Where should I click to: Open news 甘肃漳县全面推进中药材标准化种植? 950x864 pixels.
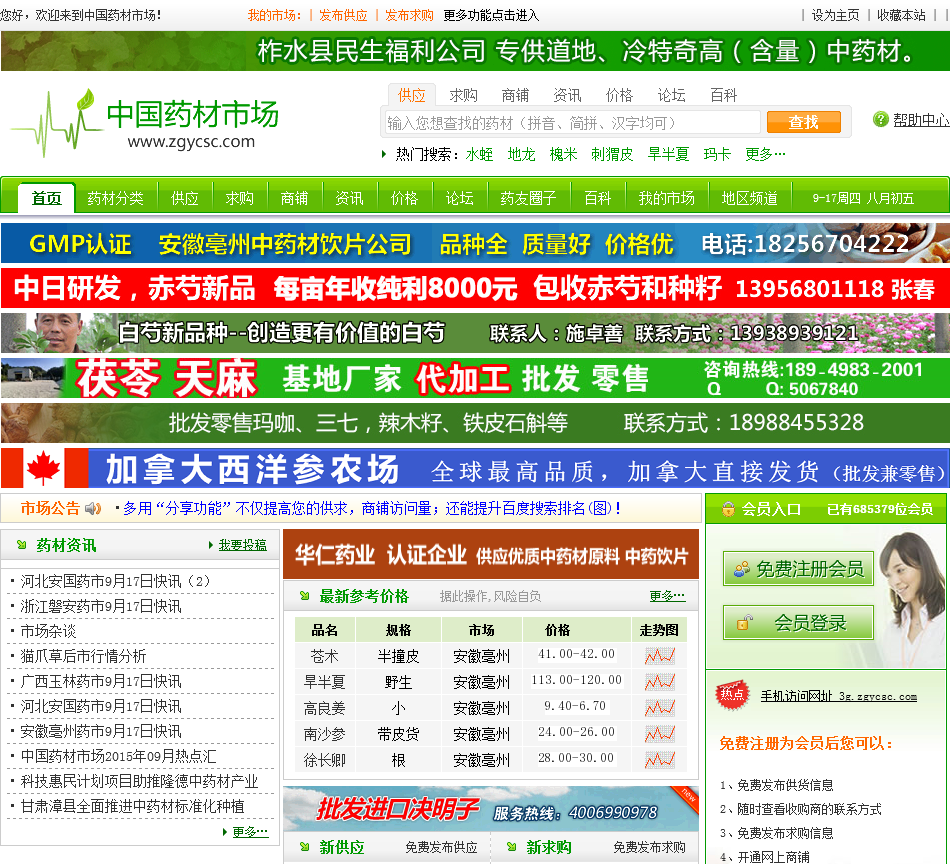133,806
